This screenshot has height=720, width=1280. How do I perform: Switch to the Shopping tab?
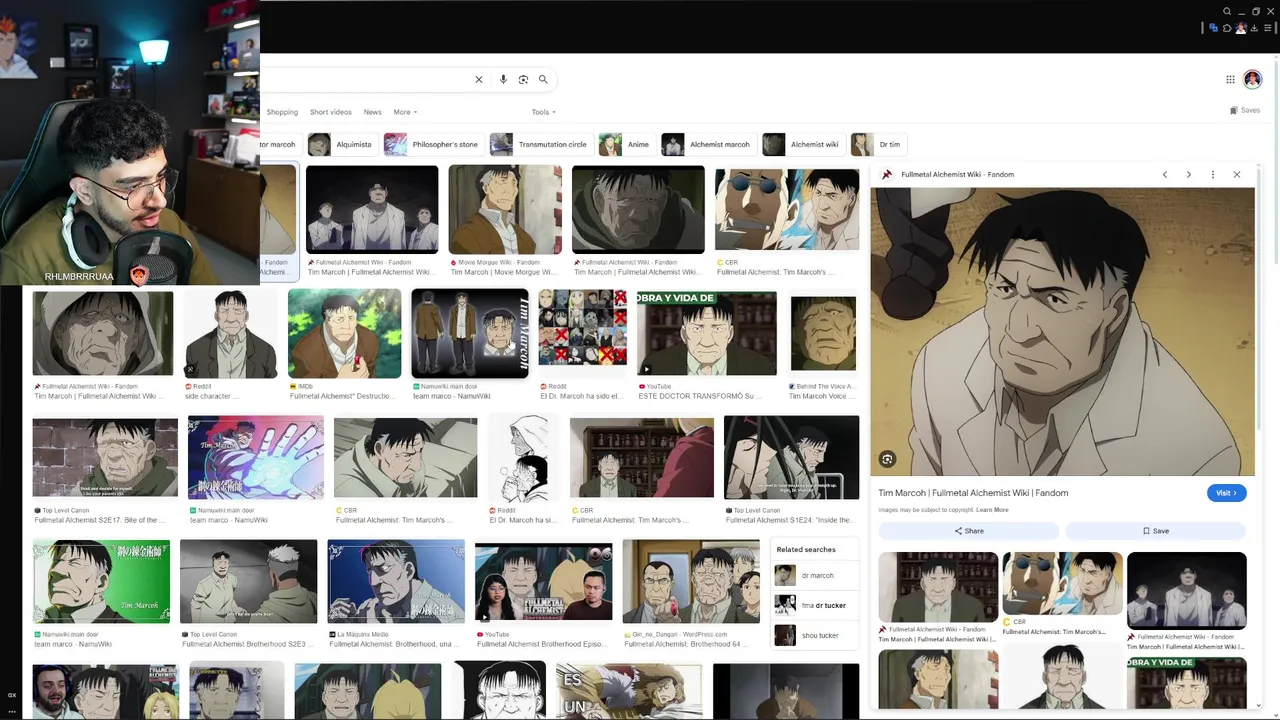(282, 112)
